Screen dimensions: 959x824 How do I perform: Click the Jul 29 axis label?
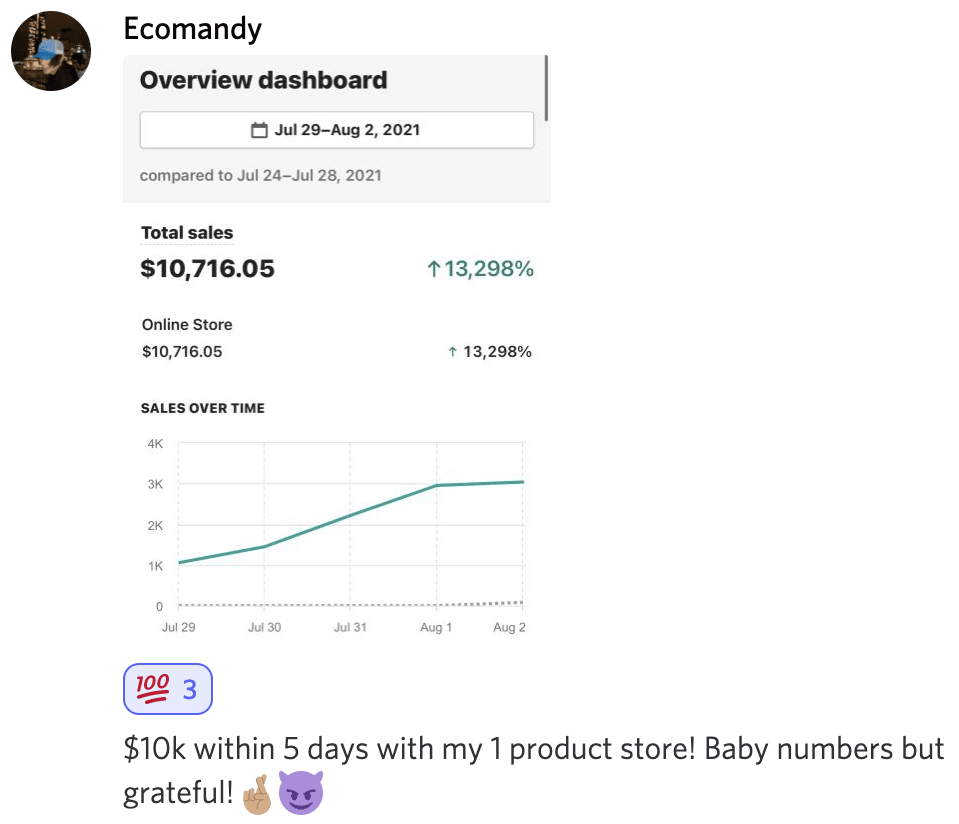178,627
